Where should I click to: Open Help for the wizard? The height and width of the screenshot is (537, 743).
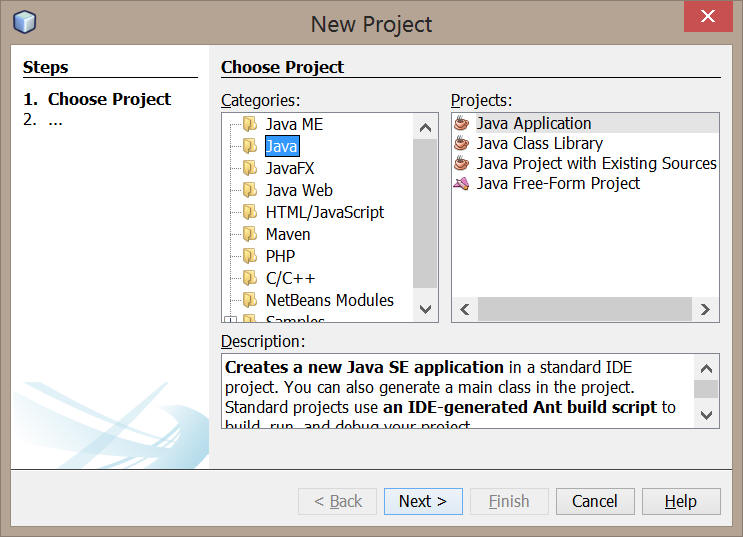(681, 501)
